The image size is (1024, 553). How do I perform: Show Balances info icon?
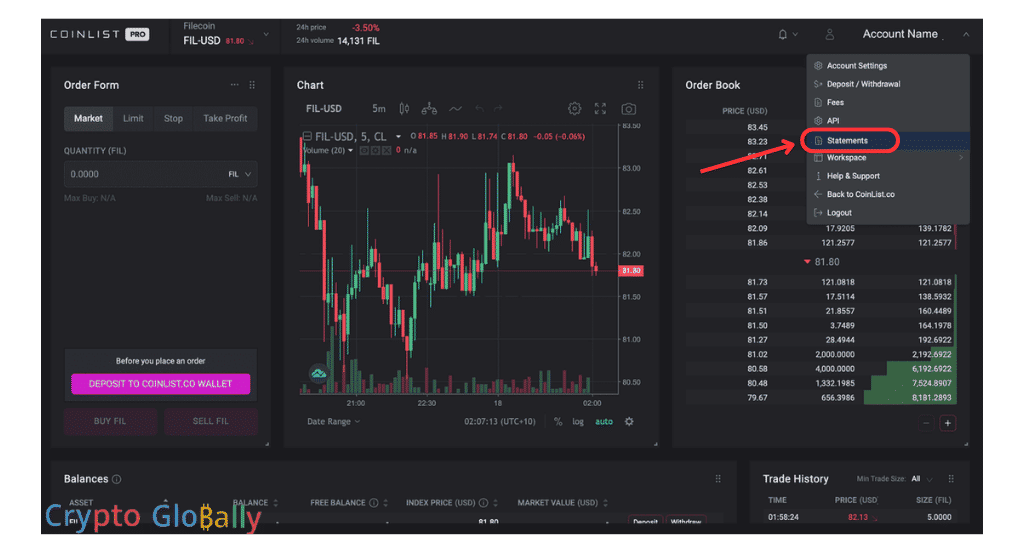click(x=116, y=479)
